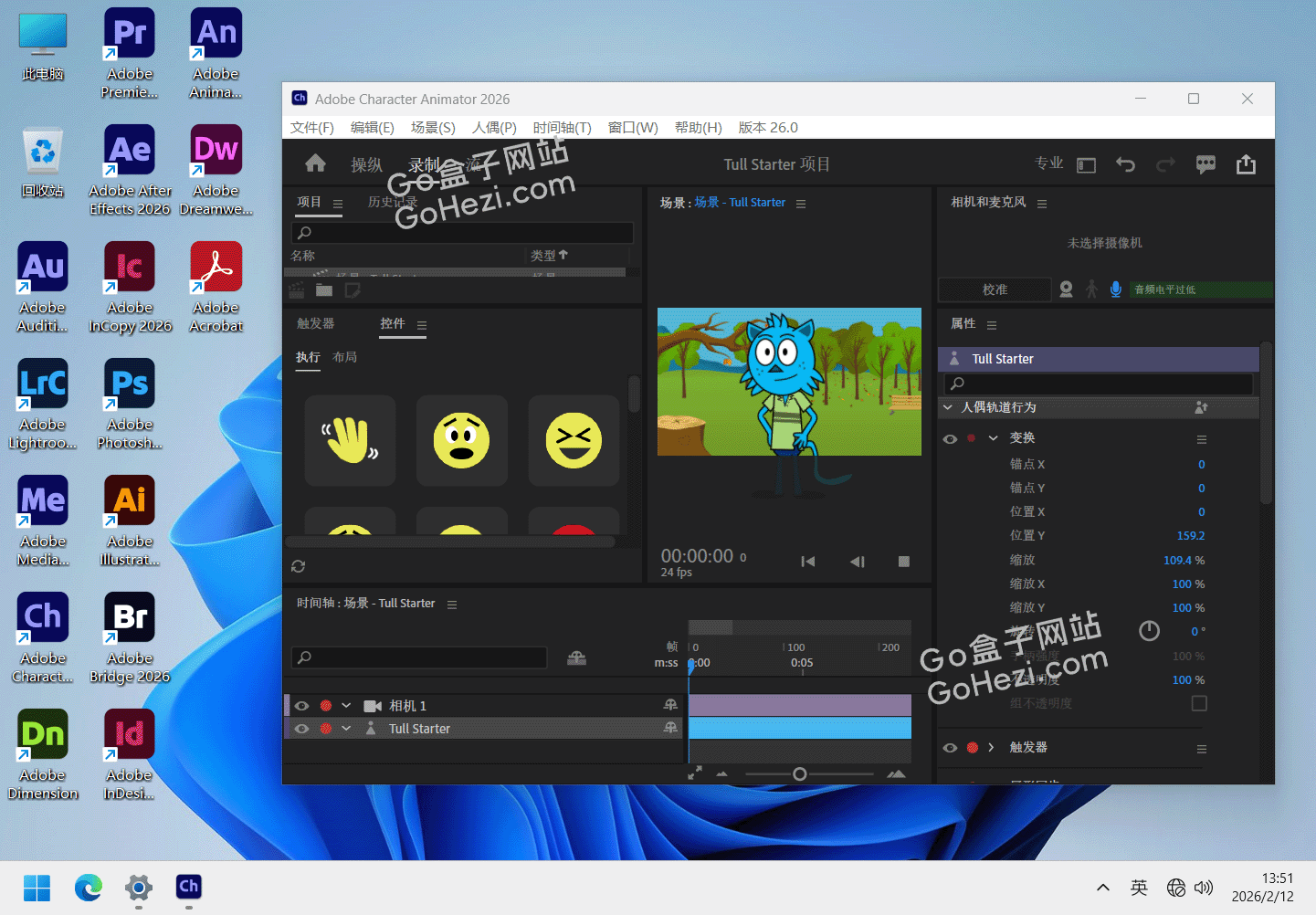Open the 时间轴(T) menu
1316x915 pixels.
click(x=562, y=128)
